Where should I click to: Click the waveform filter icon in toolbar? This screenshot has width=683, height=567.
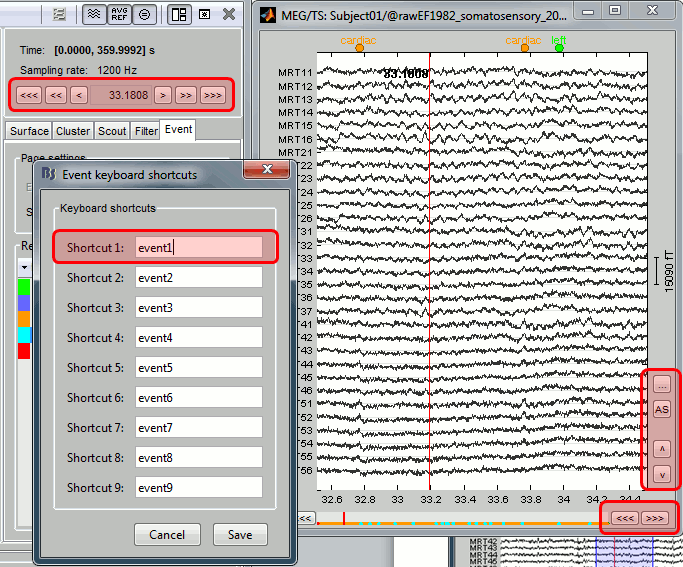(x=93, y=14)
